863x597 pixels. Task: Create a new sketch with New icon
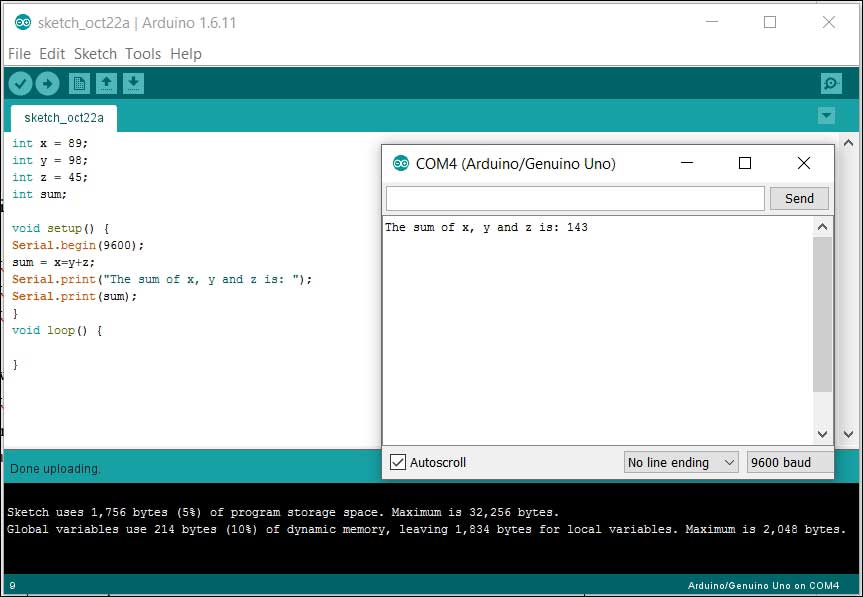tap(79, 84)
